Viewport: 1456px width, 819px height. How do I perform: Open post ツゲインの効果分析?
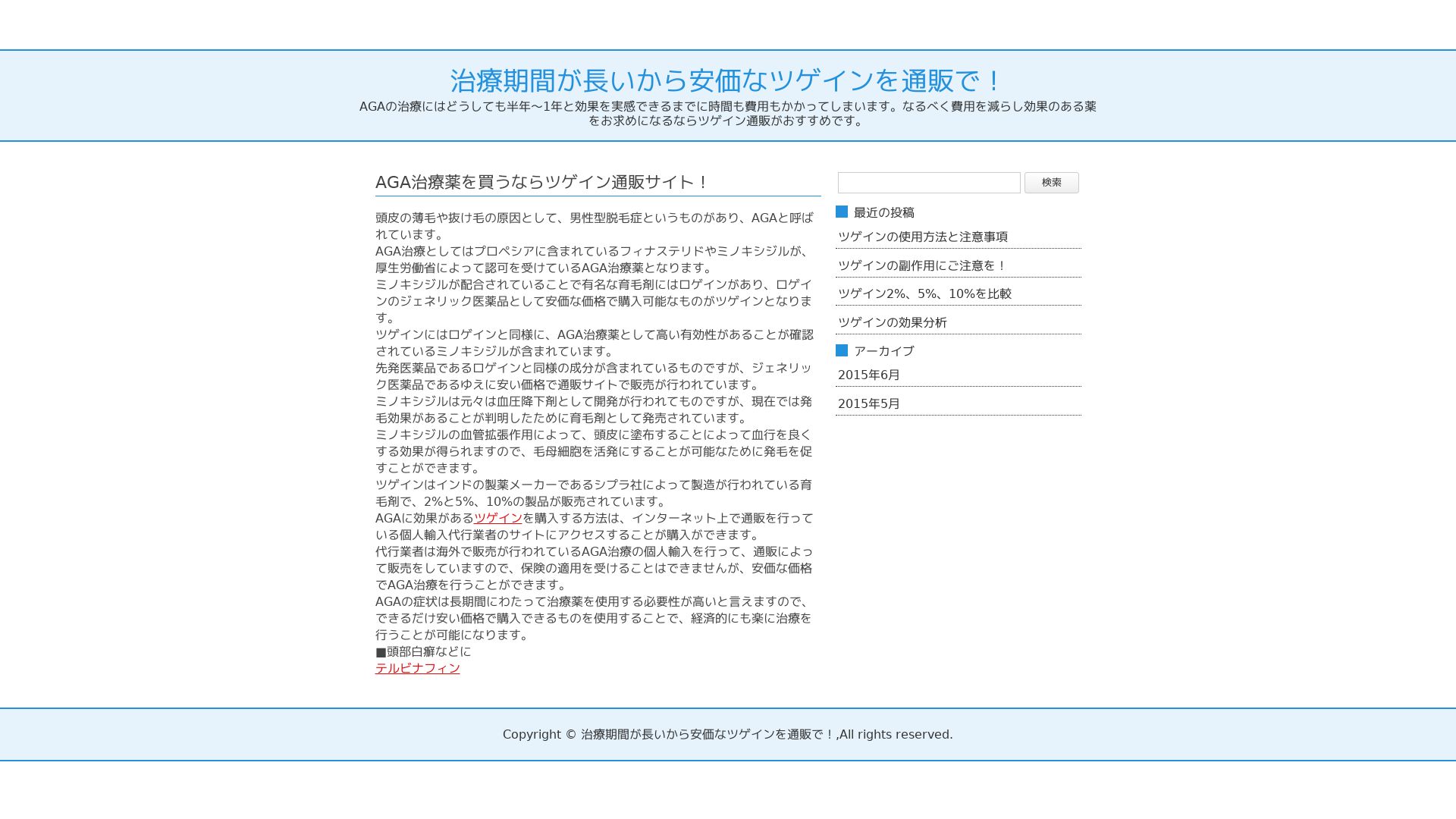click(x=892, y=322)
